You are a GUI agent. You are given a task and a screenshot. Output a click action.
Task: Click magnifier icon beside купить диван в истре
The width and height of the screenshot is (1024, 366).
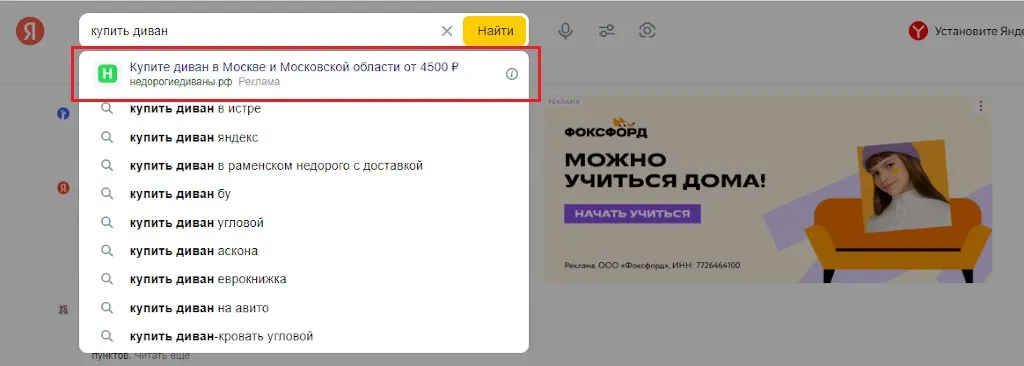click(106, 108)
